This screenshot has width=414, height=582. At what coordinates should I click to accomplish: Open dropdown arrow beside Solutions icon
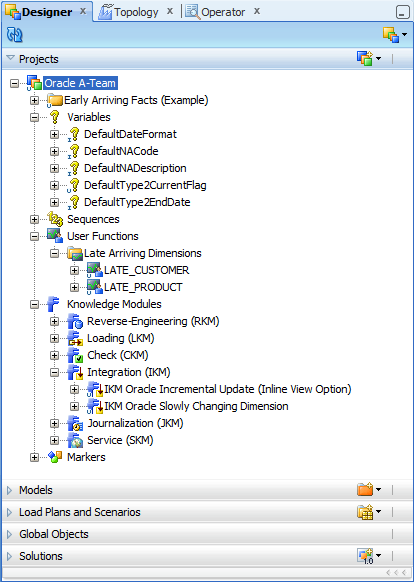pos(378,556)
